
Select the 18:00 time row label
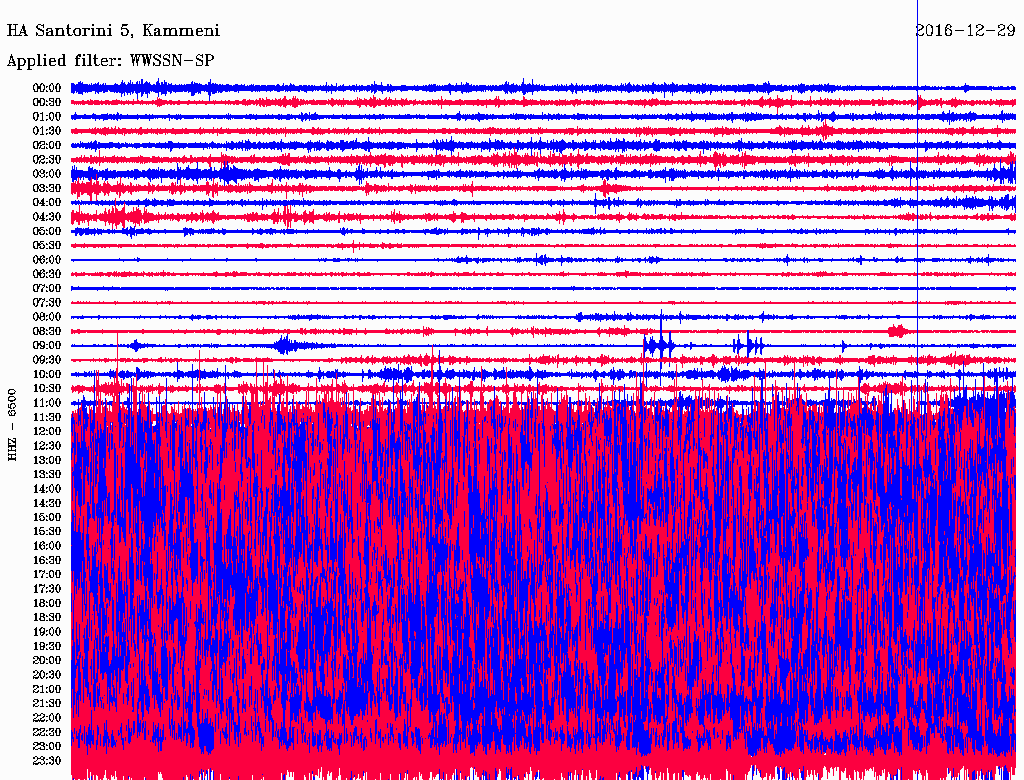(x=47, y=604)
